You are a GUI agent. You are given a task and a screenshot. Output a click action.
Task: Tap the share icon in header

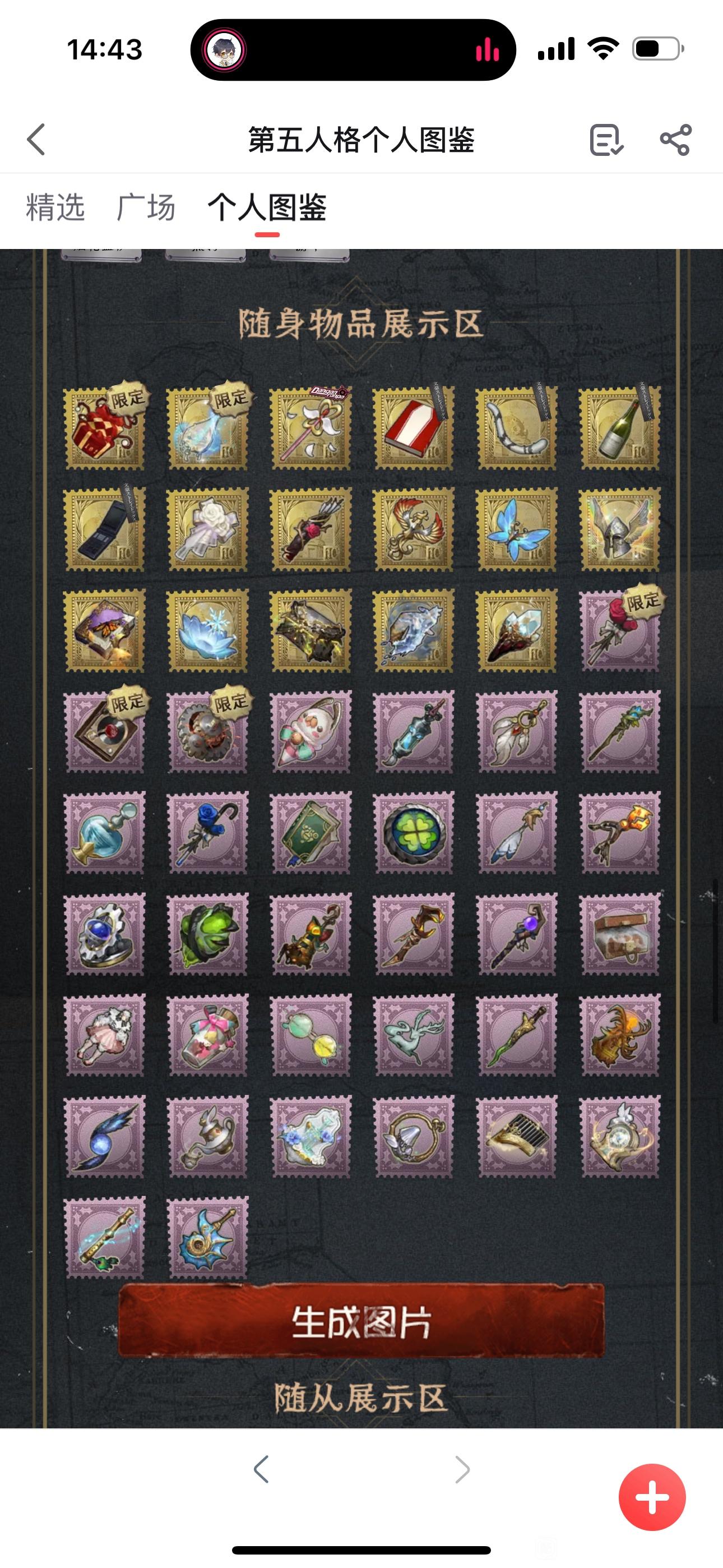675,140
